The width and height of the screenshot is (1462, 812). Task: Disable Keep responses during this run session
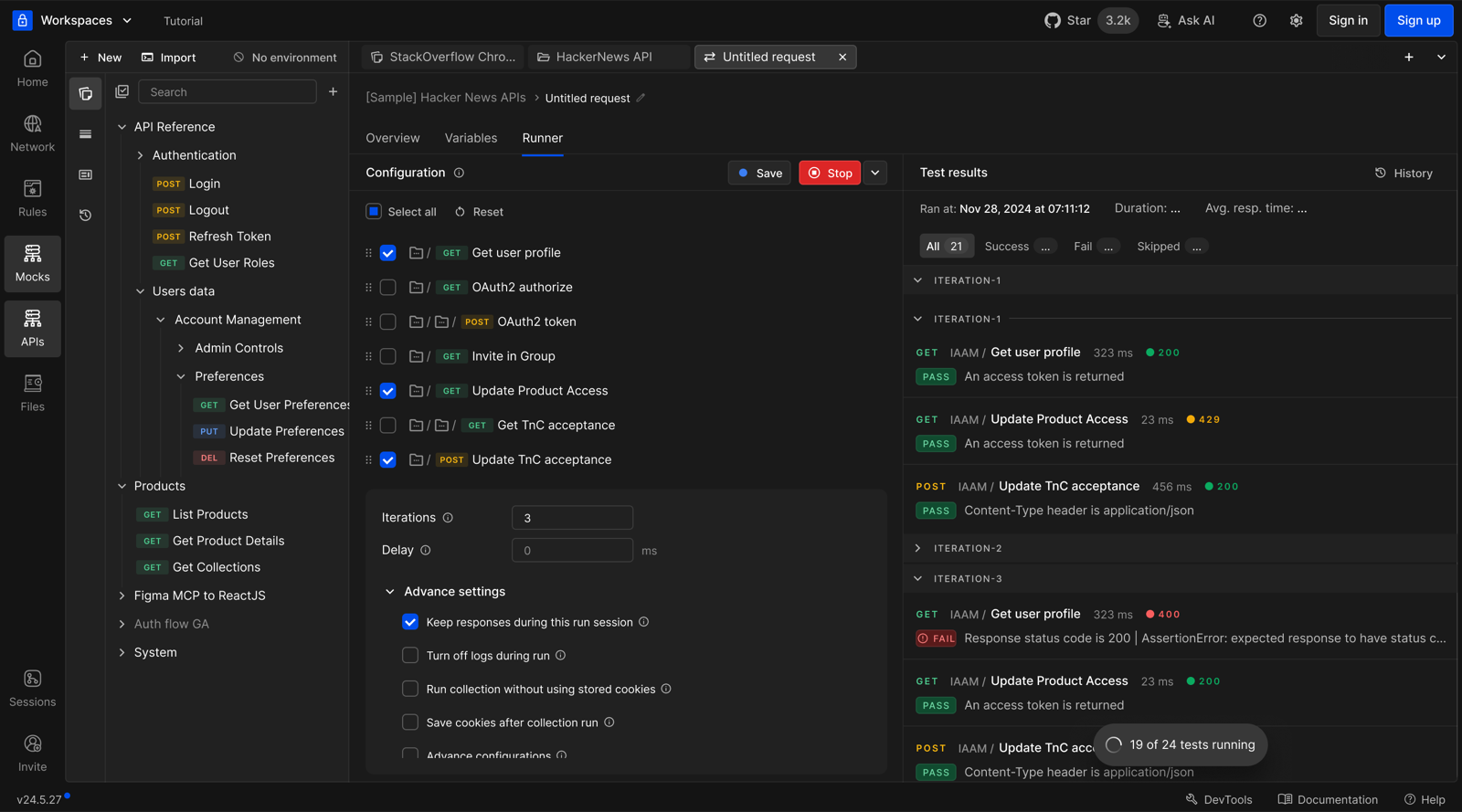(410, 622)
